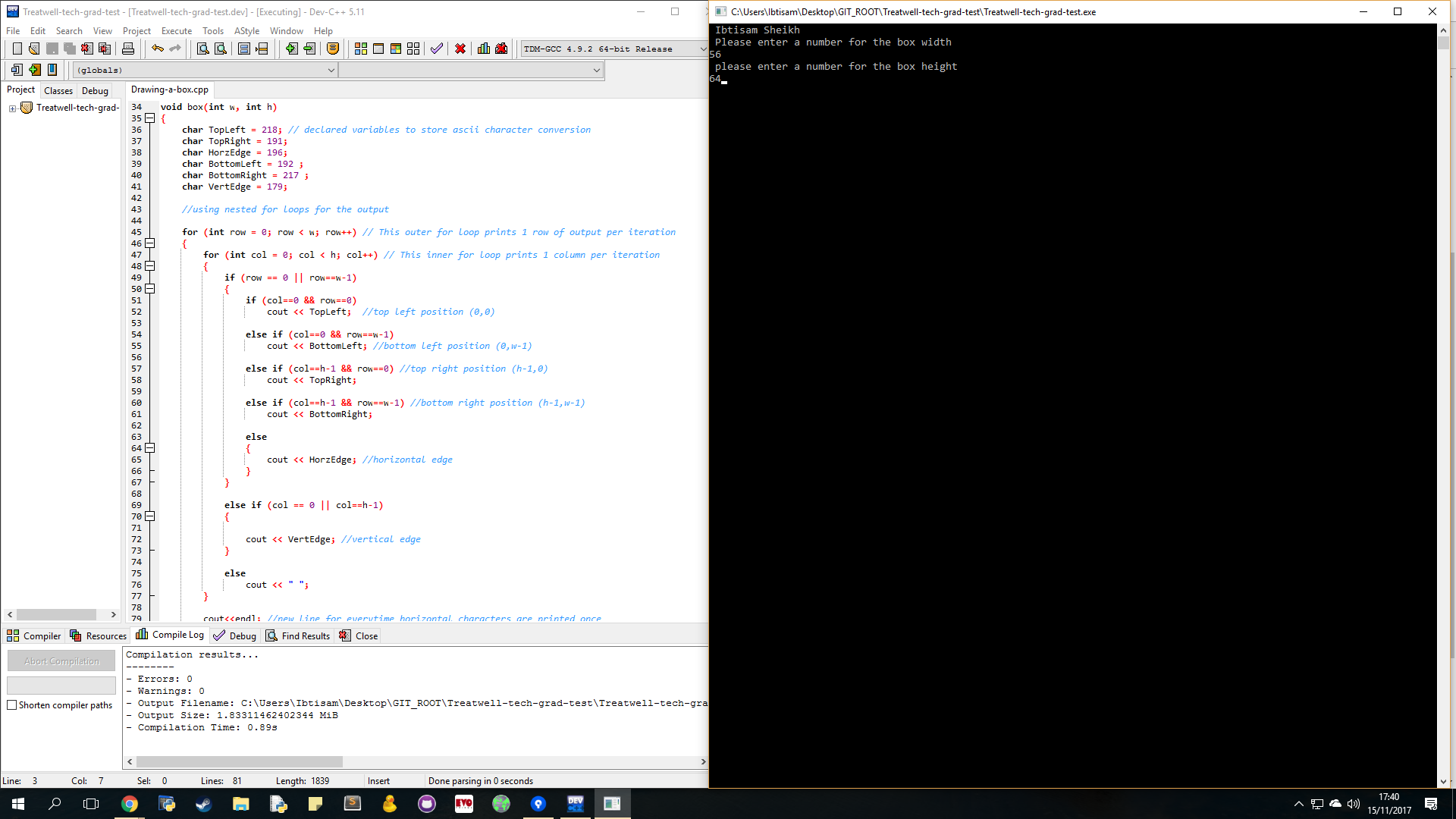Viewport: 1456px width, 819px height.
Task: Select the Compile toolbar icon
Action: point(360,49)
